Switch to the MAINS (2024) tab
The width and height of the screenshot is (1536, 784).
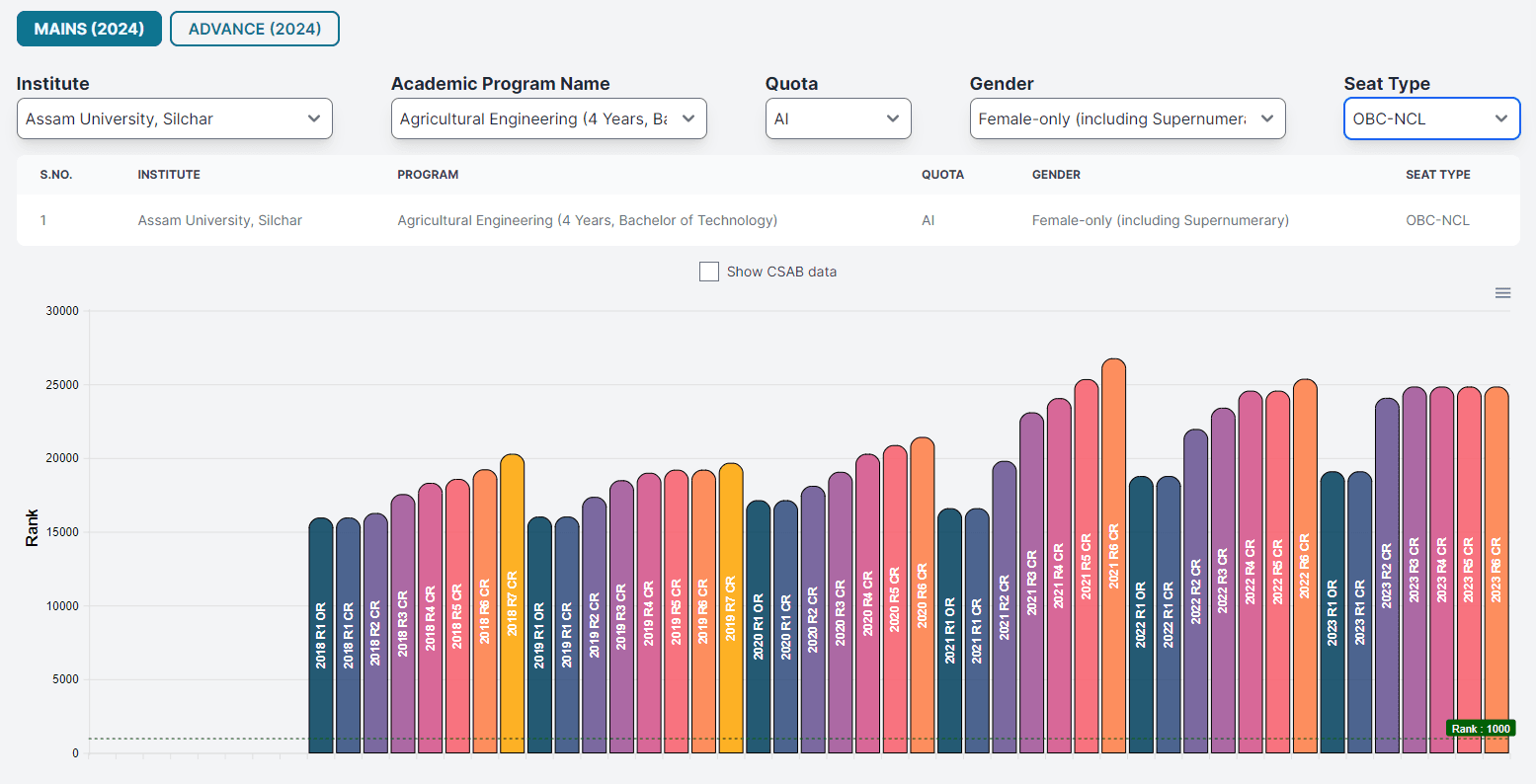pyautogui.click(x=89, y=29)
